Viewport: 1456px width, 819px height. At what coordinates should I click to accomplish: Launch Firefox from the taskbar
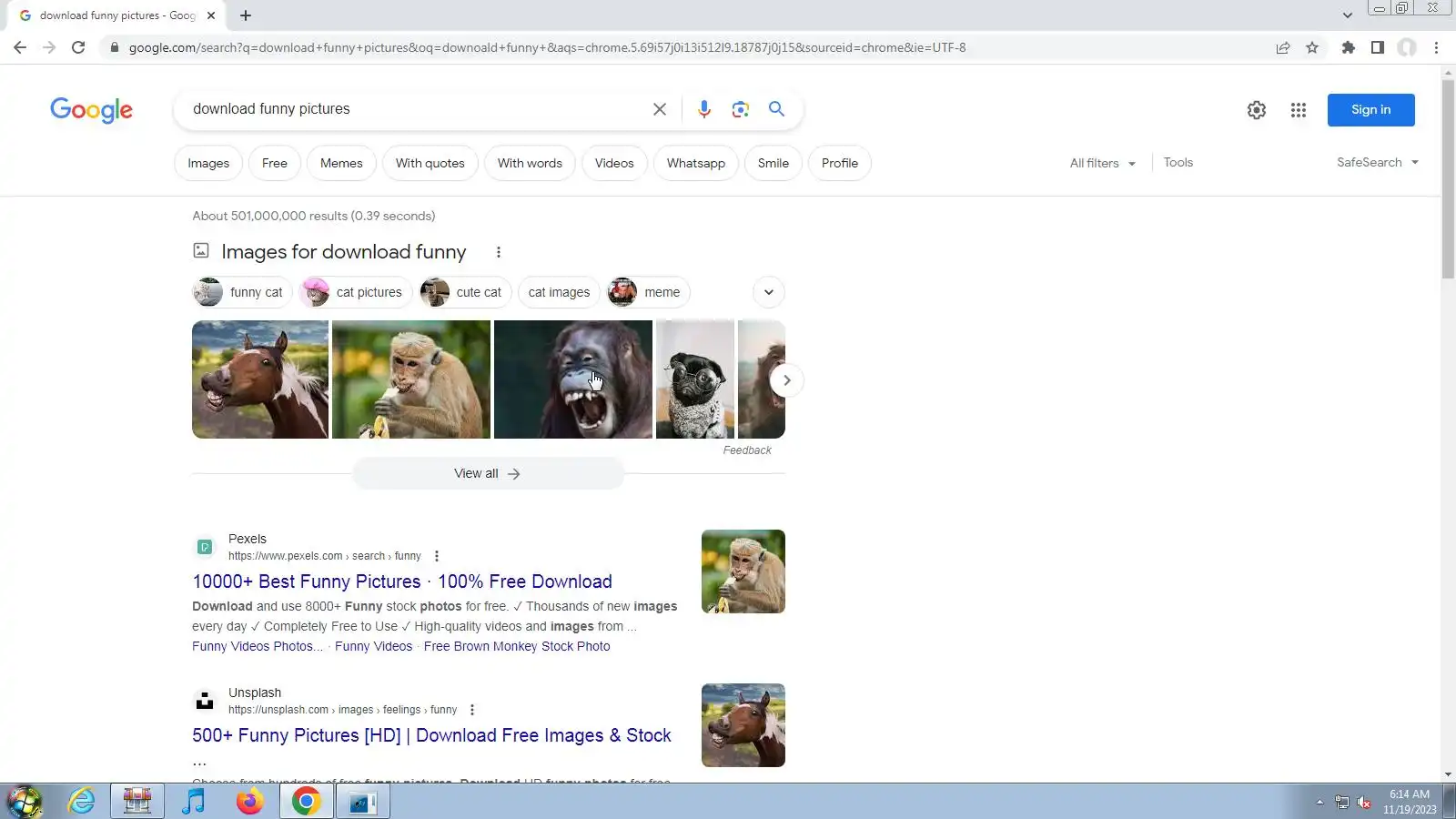(249, 802)
